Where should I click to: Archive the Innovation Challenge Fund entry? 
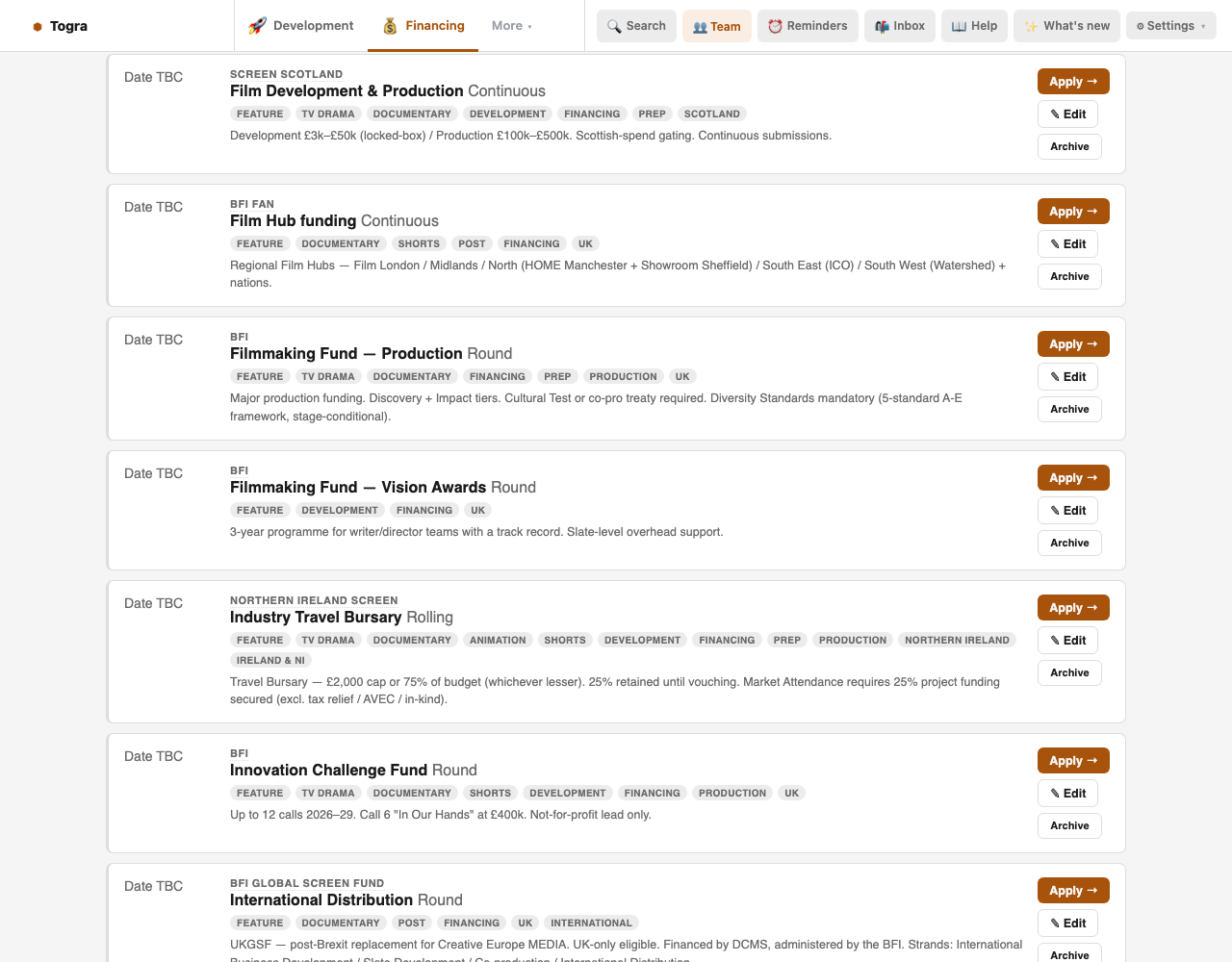coord(1069,825)
